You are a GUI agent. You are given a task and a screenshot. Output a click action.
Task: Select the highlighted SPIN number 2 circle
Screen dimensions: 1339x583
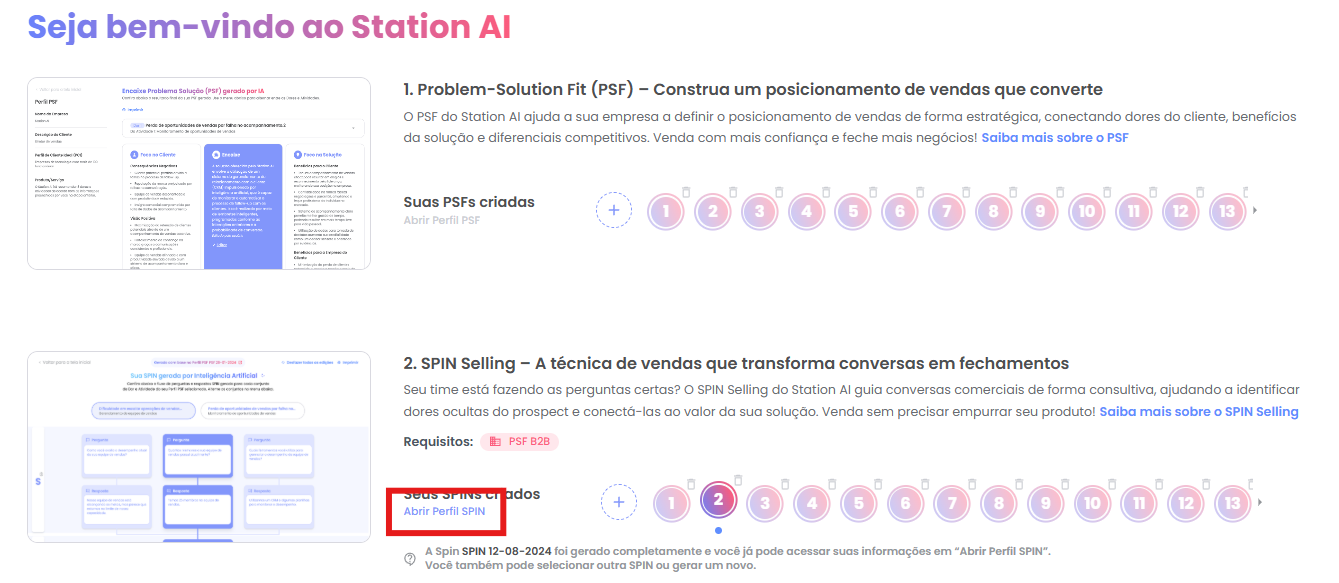coord(719,499)
